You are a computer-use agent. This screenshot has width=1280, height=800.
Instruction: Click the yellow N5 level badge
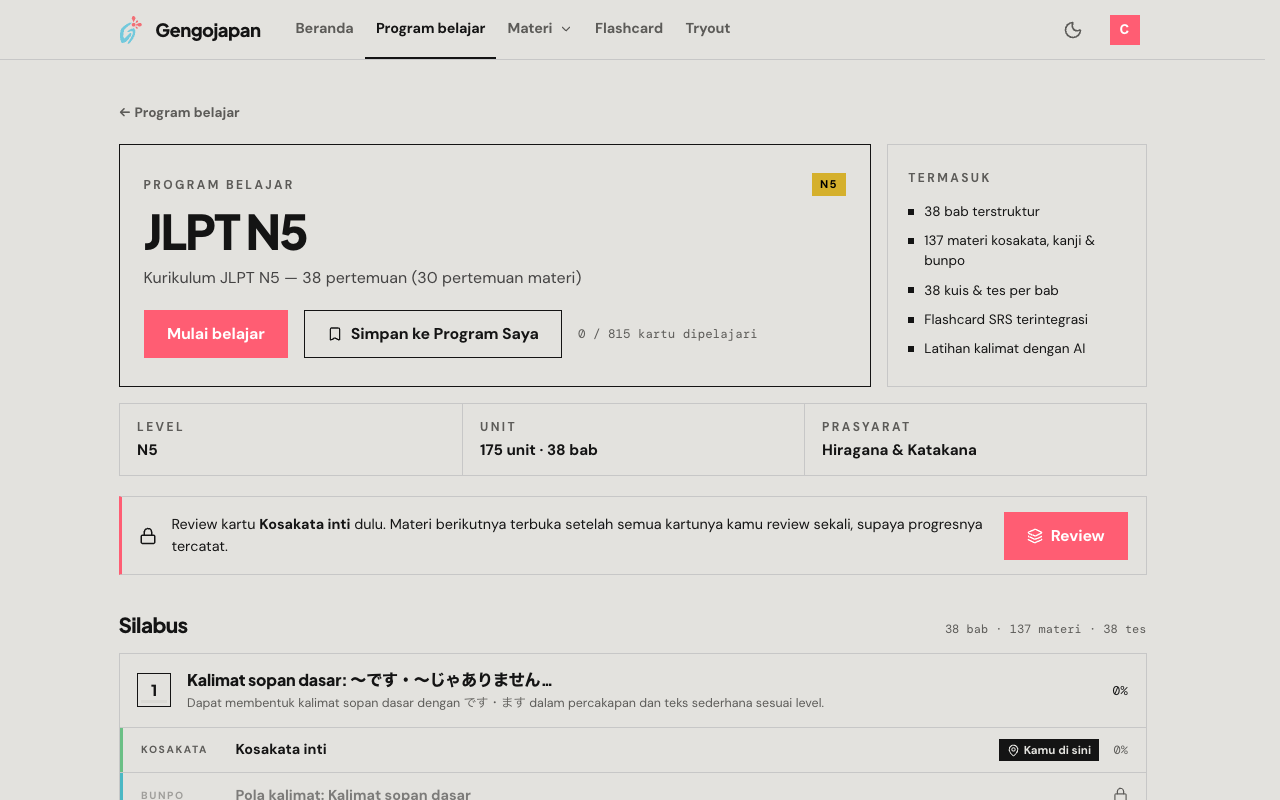tap(829, 184)
